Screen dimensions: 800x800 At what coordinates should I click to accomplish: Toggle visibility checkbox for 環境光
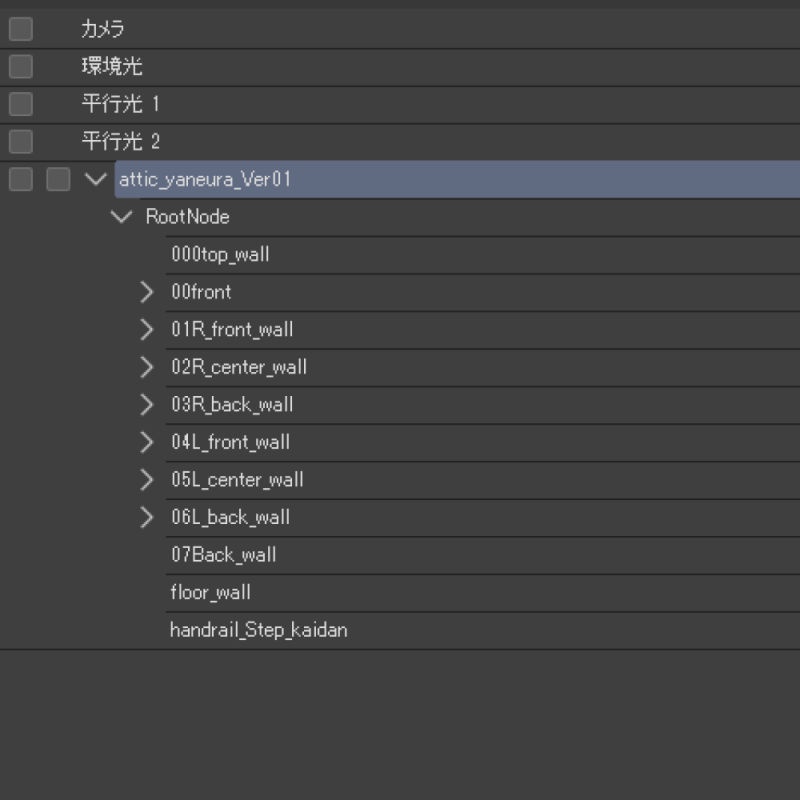point(20,67)
